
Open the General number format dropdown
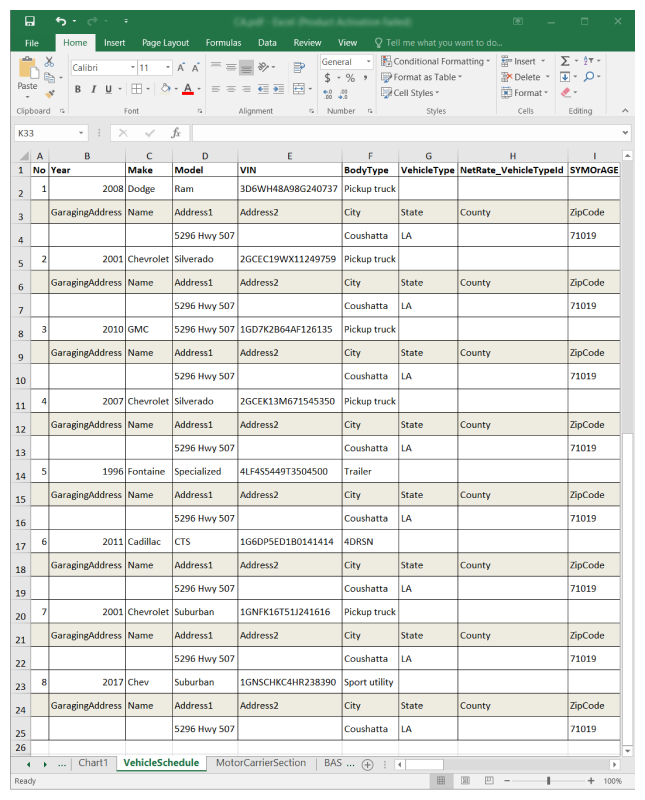point(368,62)
